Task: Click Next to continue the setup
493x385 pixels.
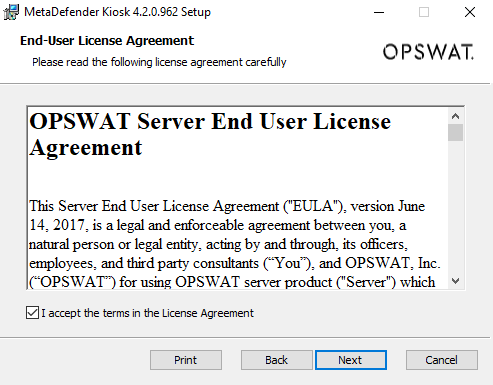Action: pos(351,360)
